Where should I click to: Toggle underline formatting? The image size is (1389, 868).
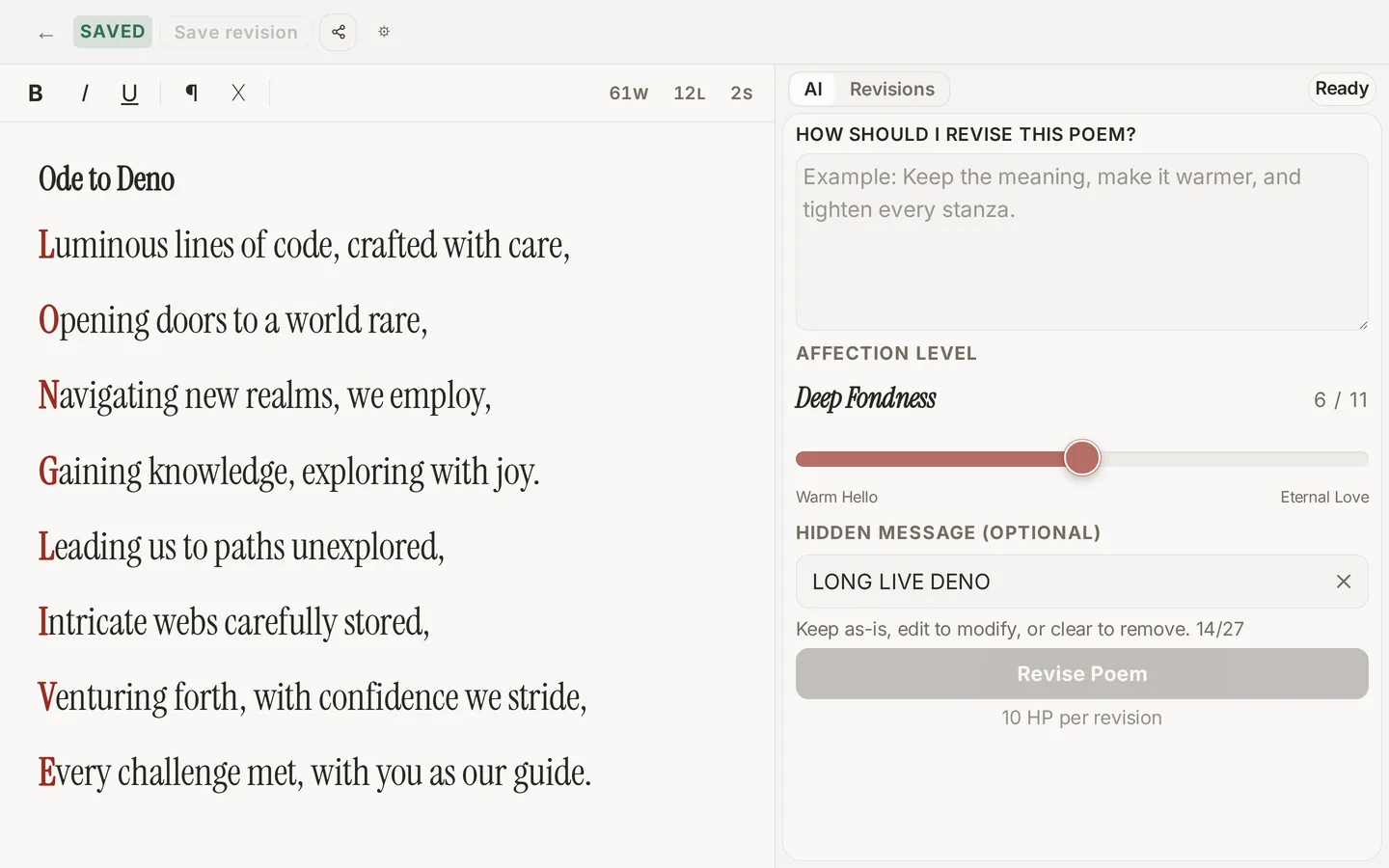click(x=129, y=94)
